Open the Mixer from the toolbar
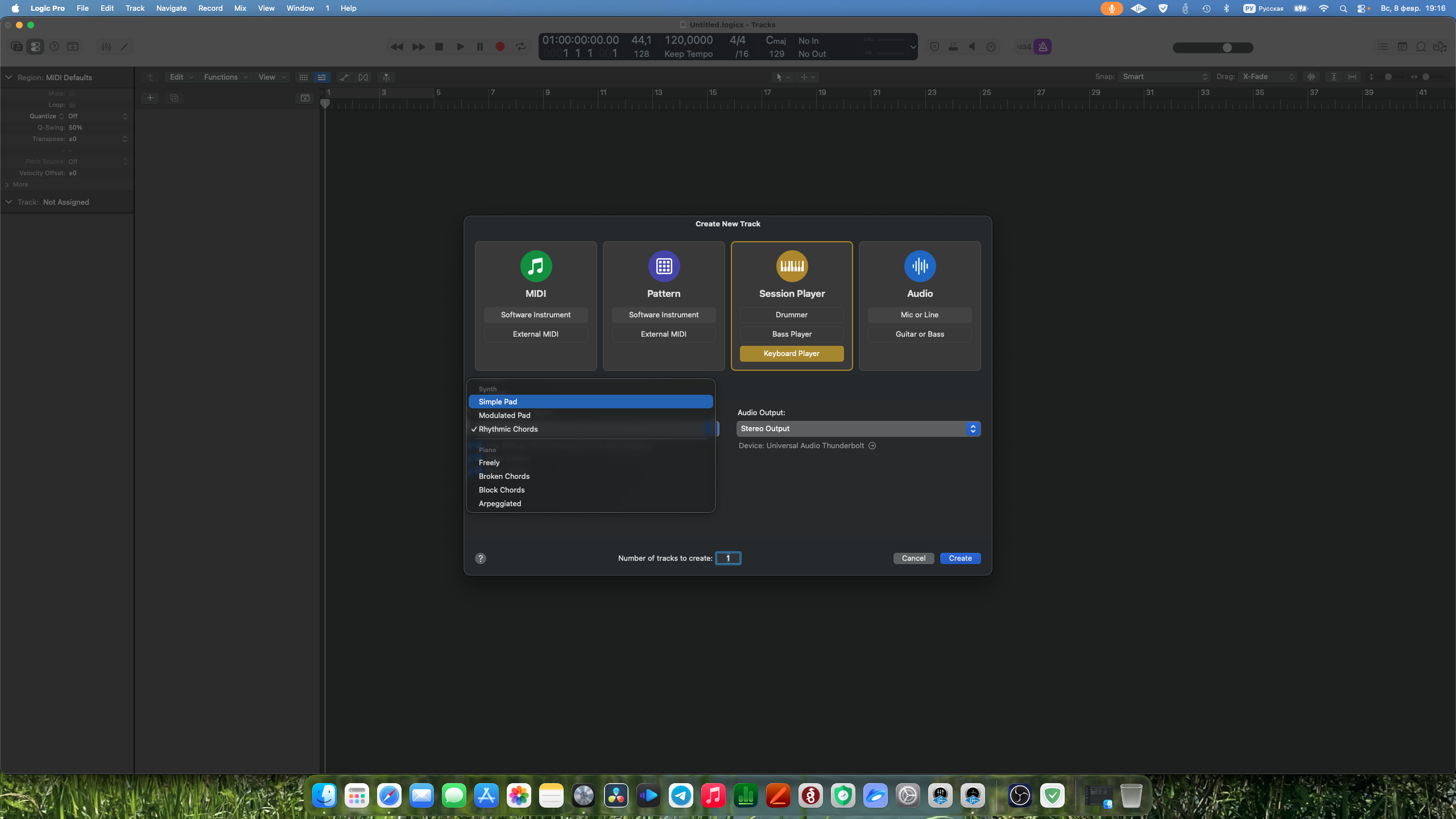Screen dimensions: 1456x819 click(106, 47)
